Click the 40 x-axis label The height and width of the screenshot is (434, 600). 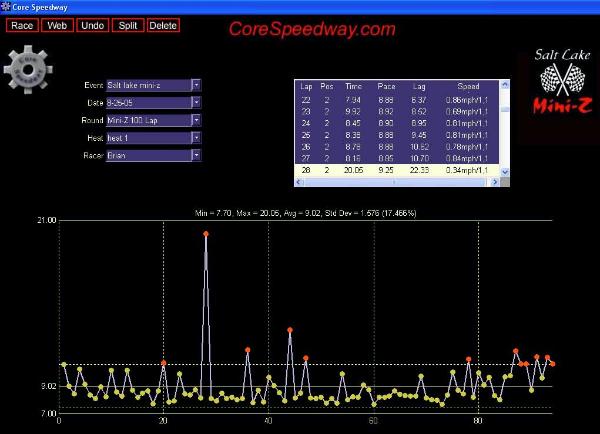tap(268, 421)
